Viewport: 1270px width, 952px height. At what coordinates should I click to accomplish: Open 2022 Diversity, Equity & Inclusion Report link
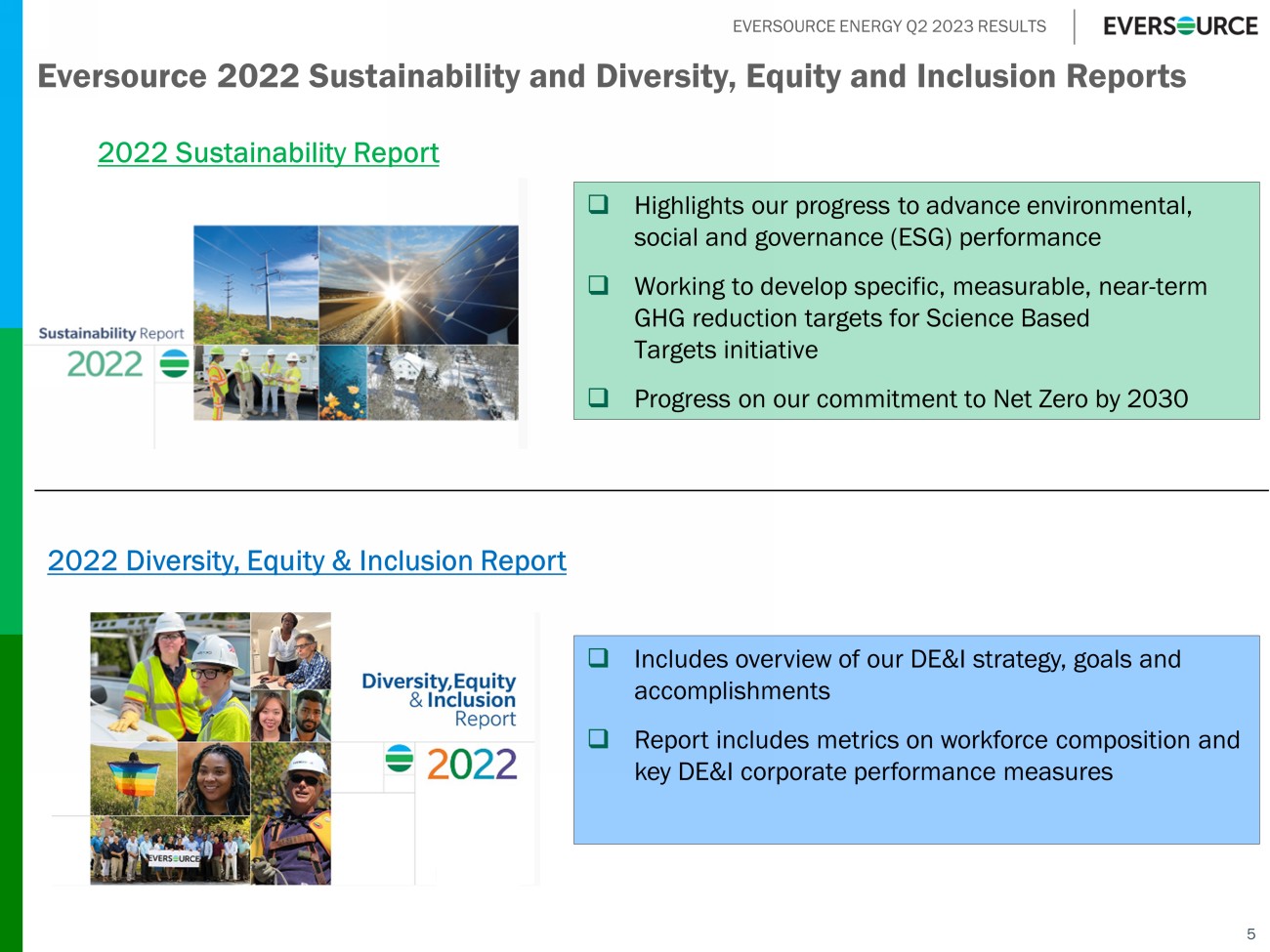307,561
